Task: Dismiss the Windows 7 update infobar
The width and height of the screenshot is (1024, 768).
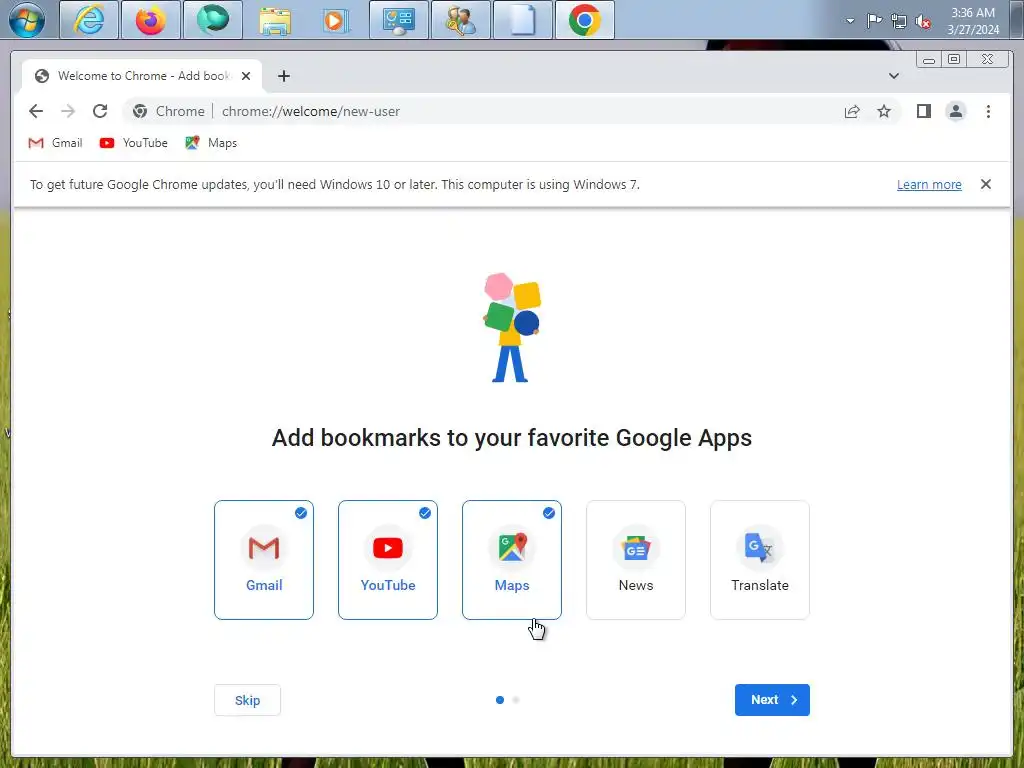Action: (985, 184)
